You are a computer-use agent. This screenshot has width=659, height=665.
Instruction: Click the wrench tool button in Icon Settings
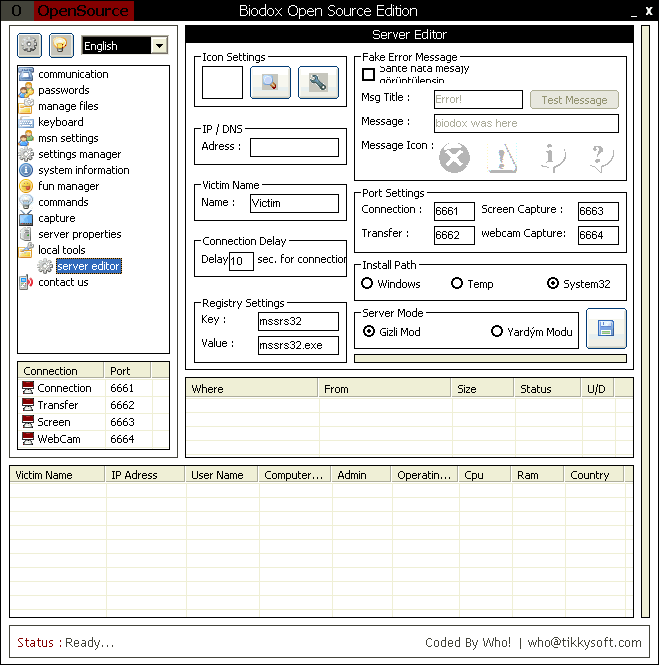[x=318, y=83]
